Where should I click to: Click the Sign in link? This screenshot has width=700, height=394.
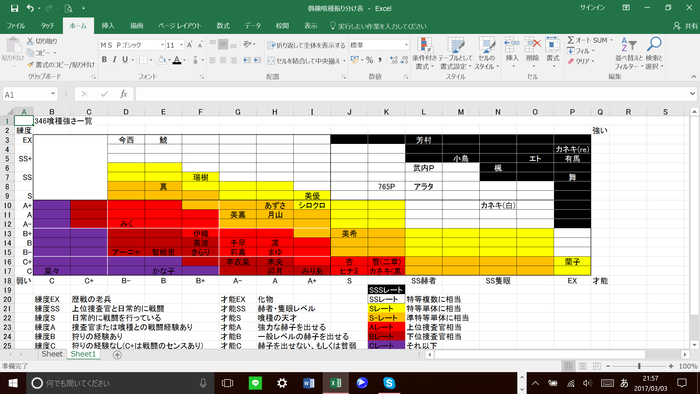point(593,8)
